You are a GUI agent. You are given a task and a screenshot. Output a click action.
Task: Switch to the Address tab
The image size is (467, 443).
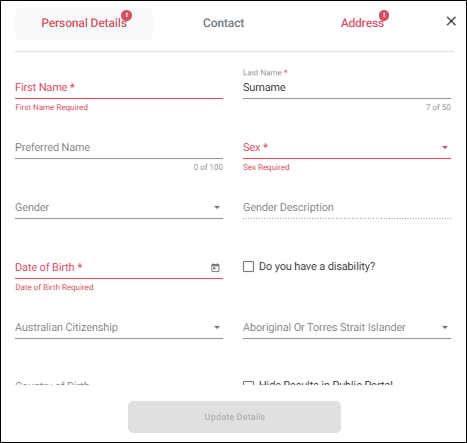pos(362,23)
